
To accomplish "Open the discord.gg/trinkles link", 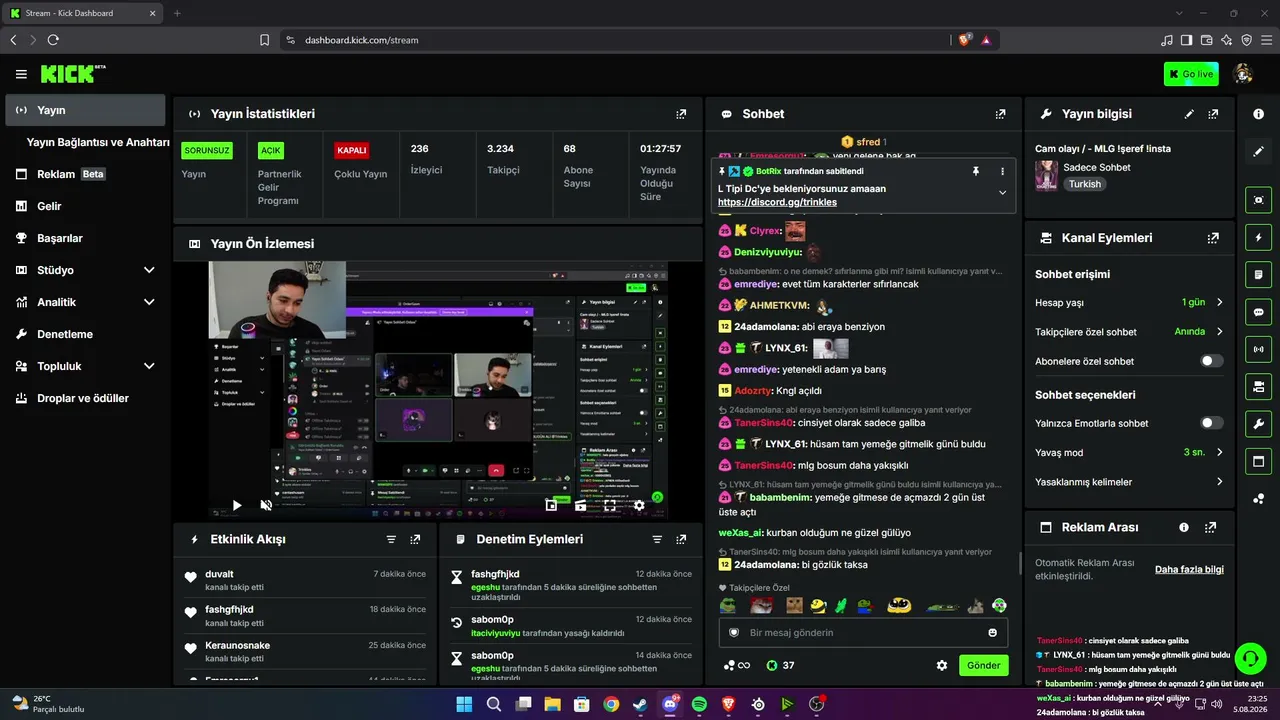I will [777, 202].
